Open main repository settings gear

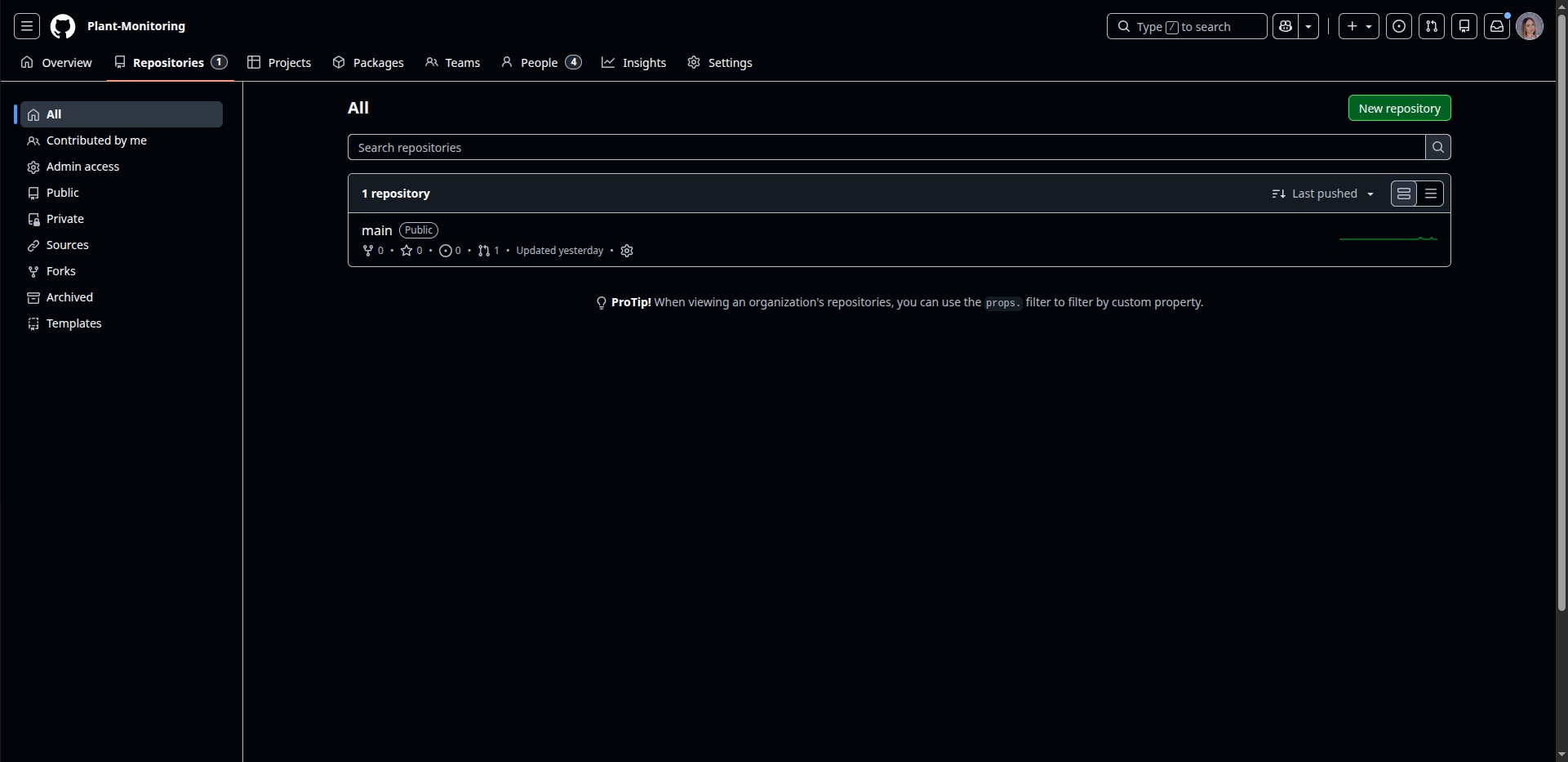coord(627,251)
